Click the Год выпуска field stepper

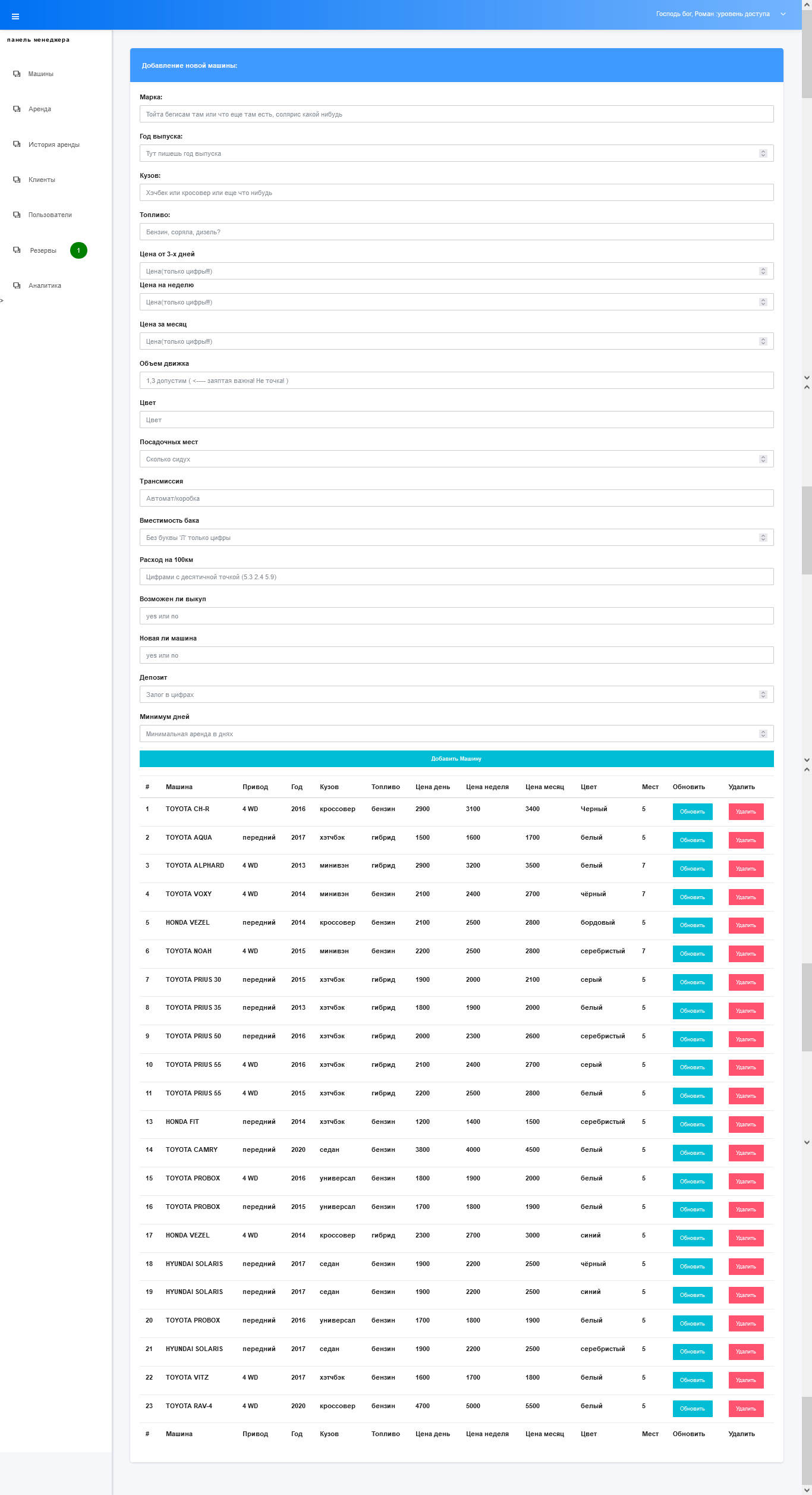coord(763,153)
